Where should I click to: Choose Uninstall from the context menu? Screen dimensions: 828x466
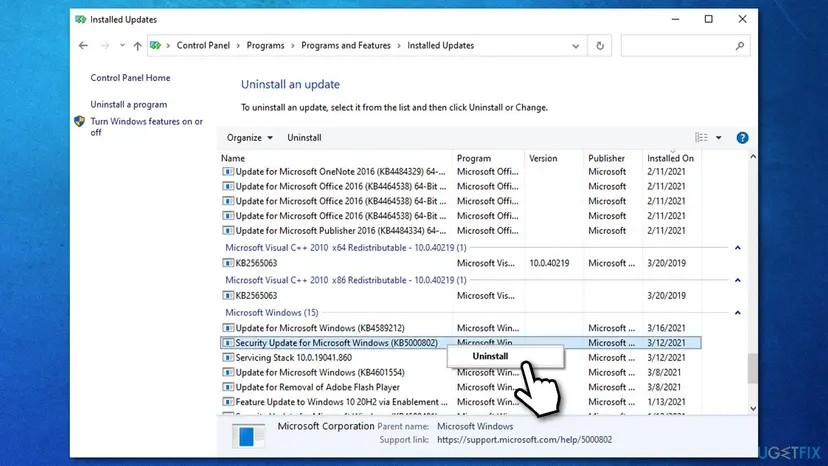(505, 356)
